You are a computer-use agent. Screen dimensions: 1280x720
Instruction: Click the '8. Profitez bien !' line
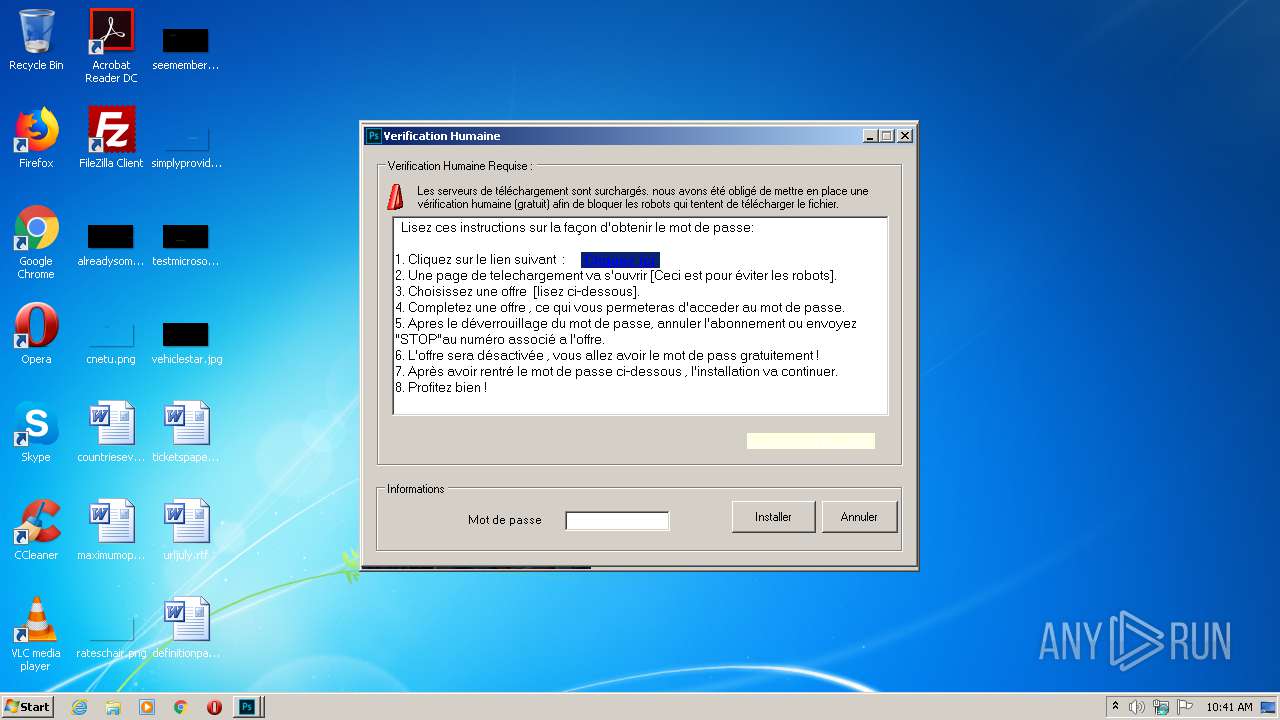pos(441,387)
